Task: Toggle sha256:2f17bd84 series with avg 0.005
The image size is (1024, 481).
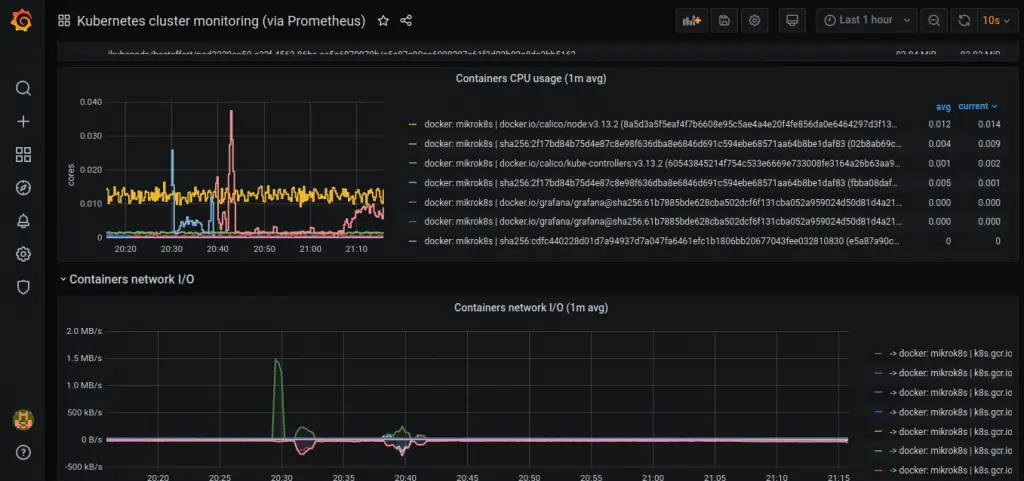Action: pyautogui.click(x=661, y=182)
